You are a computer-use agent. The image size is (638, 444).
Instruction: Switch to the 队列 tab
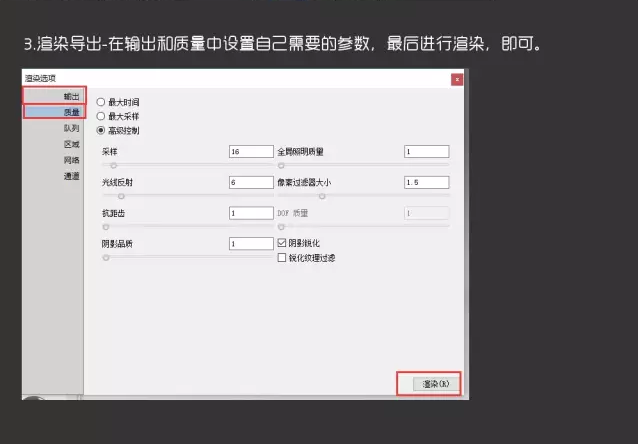[54, 128]
